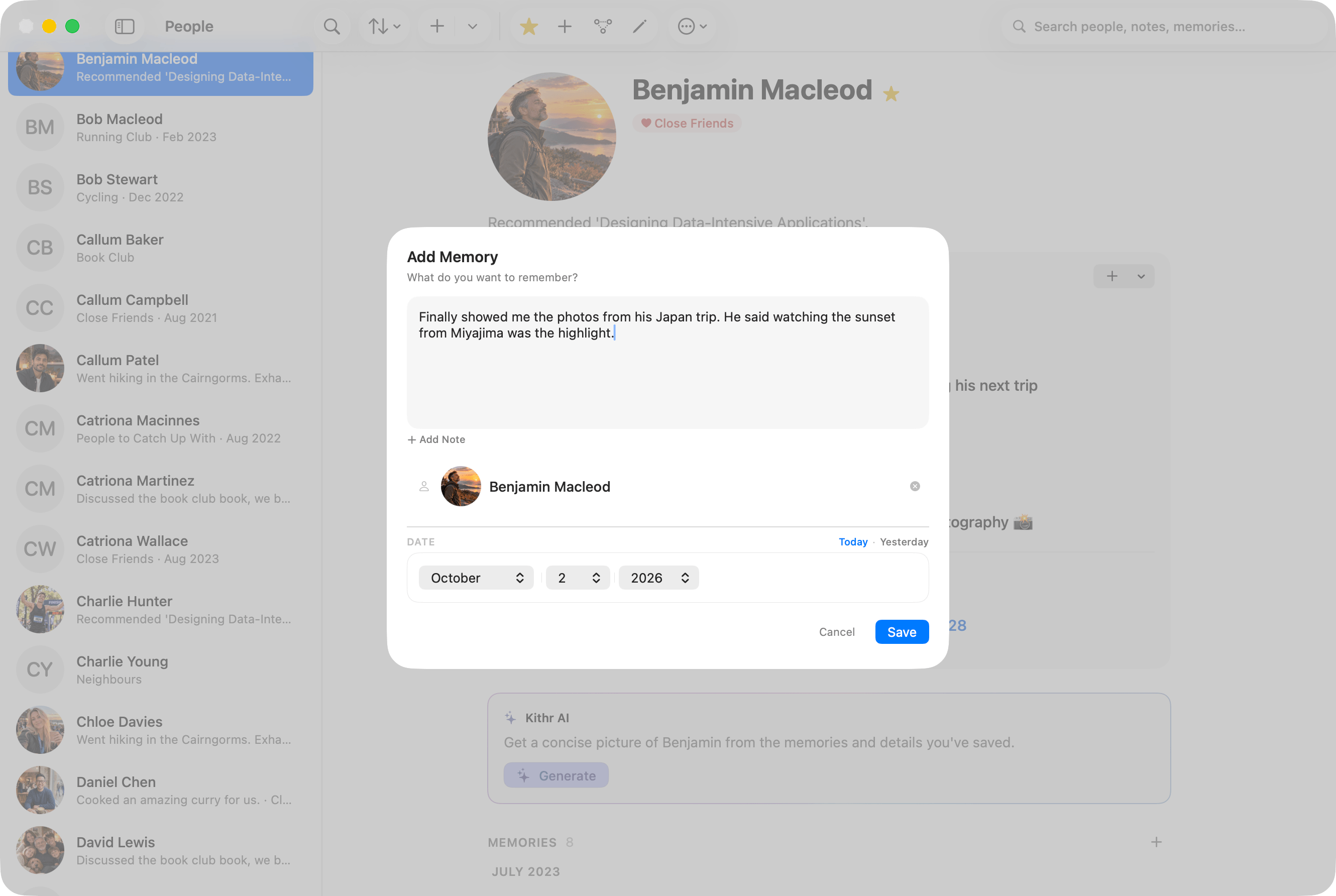
Task: Select Bob Stewart in the people list
Action: click(161, 187)
